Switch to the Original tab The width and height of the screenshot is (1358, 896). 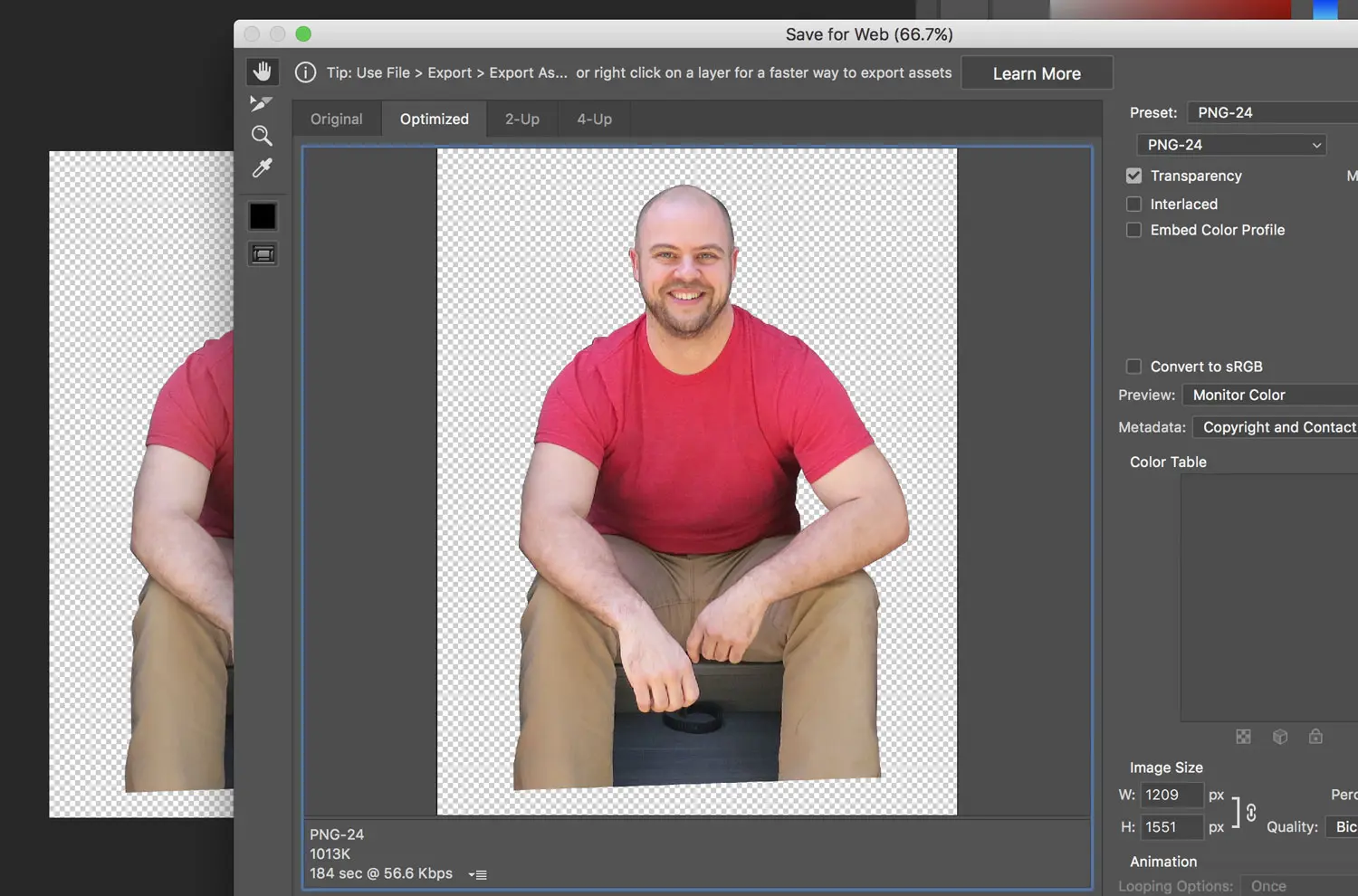click(x=337, y=119)
